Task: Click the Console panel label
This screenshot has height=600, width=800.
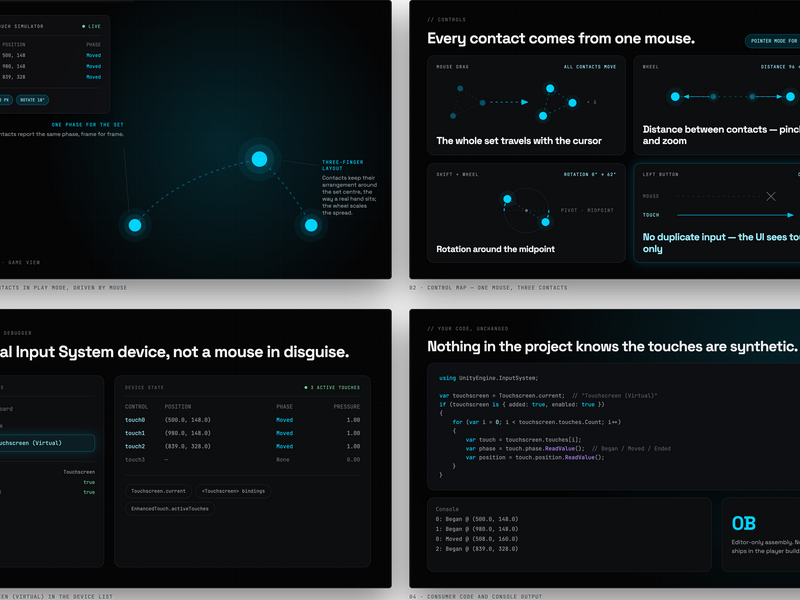Action: [x=447, y=509]
